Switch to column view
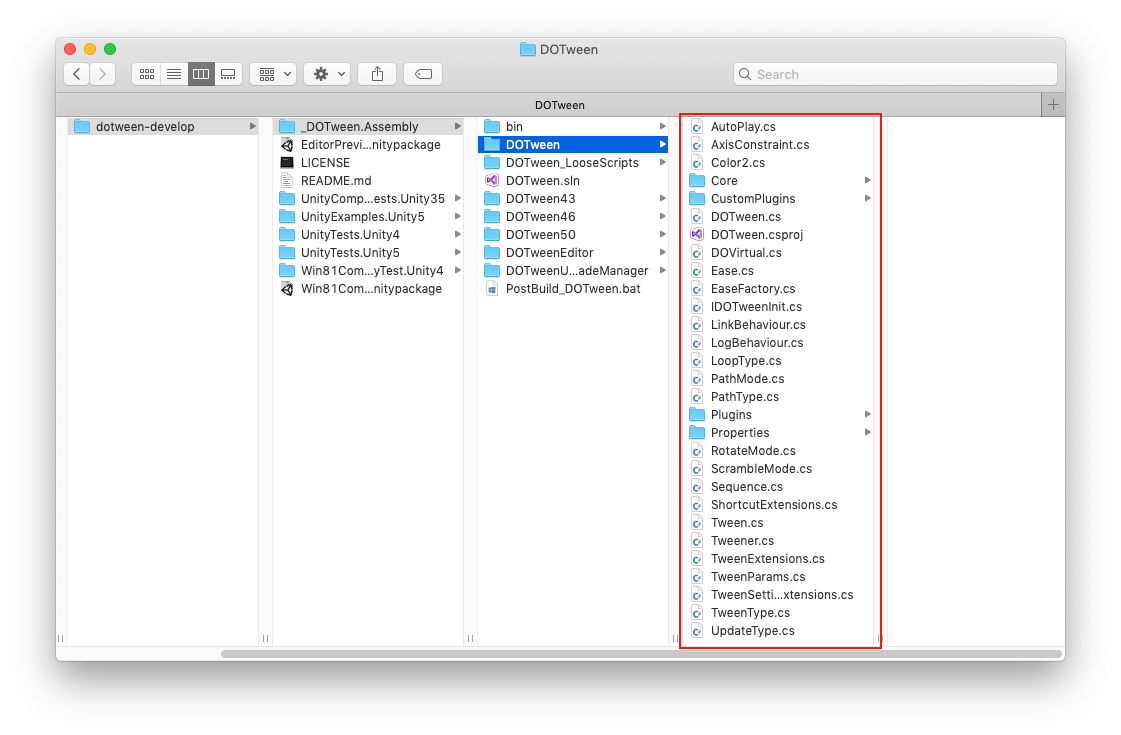Screen dimensions: 1121x735 pyautogui.click(x=201, y=74)
